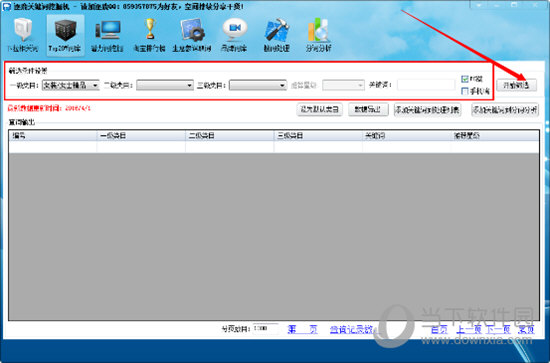Click the app logo in title bar
This screenshot has height=363, width=550.
(7, 6)
